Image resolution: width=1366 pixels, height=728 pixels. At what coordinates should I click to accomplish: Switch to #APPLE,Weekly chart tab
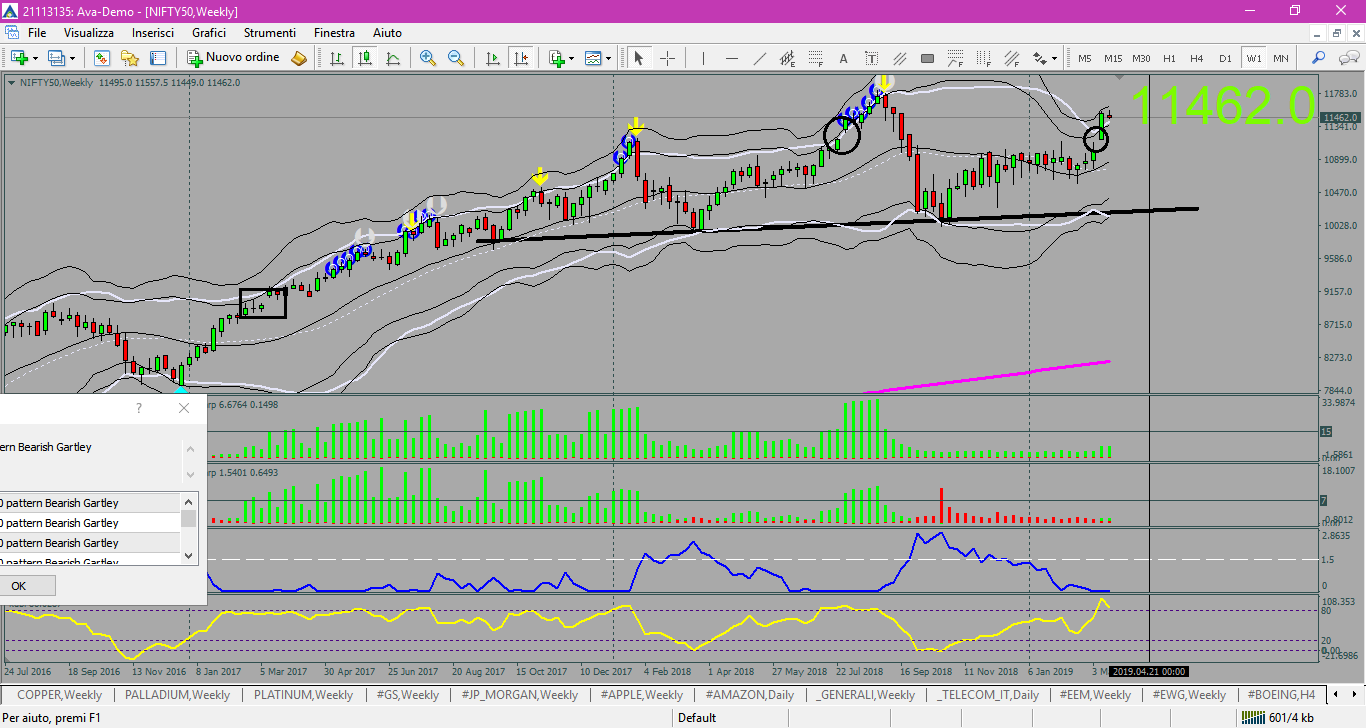pos(641,694)
